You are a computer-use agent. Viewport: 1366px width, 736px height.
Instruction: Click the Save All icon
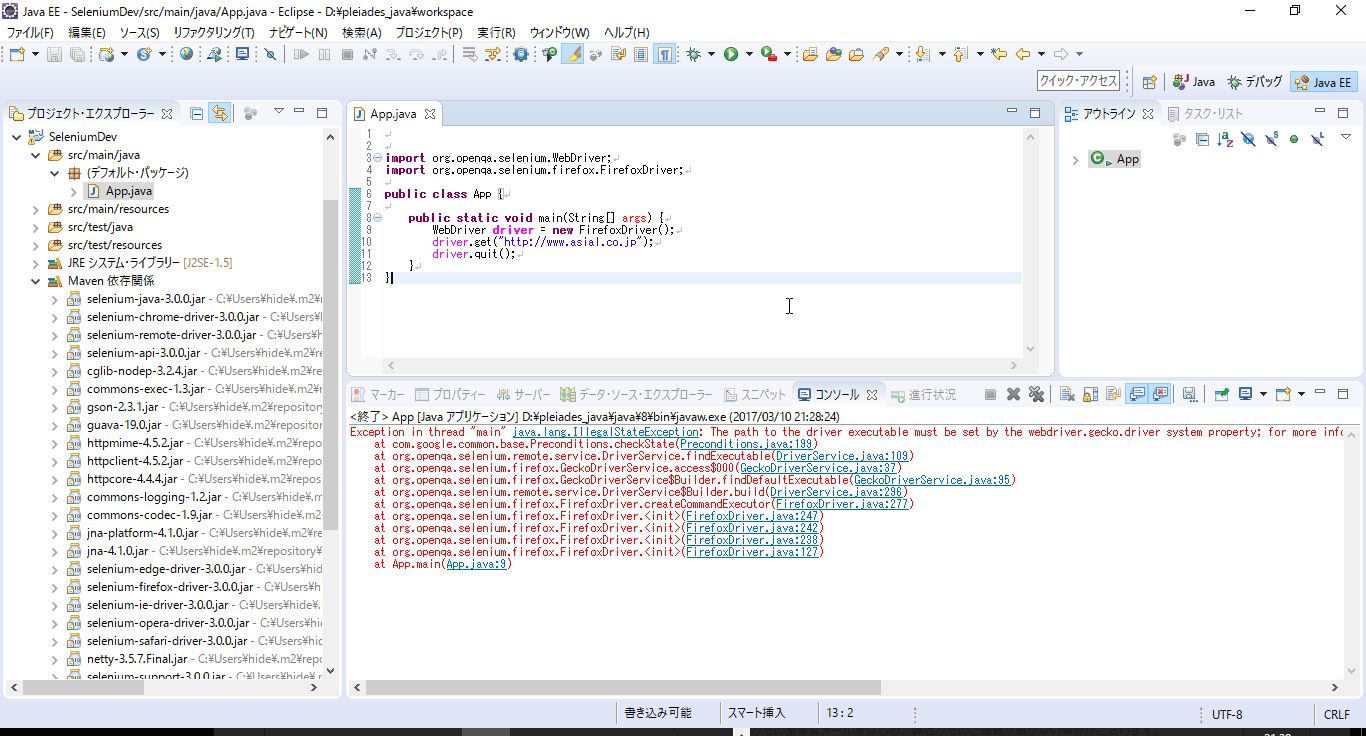point(77,54)
